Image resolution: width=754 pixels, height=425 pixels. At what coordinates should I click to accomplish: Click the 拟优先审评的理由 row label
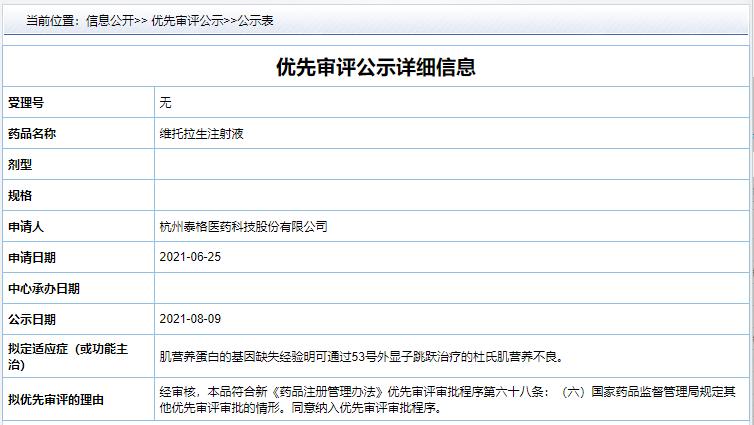[x=56, y=400]
